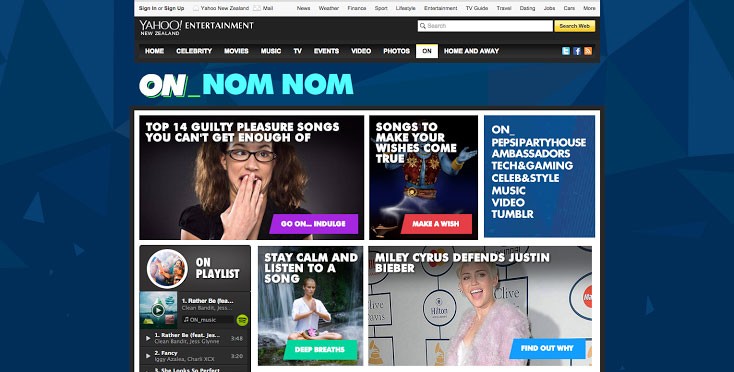This screenshot has height=372, width=734.
Task: Click the Yahoo Entertainment logo
Action: coord(197,27)
